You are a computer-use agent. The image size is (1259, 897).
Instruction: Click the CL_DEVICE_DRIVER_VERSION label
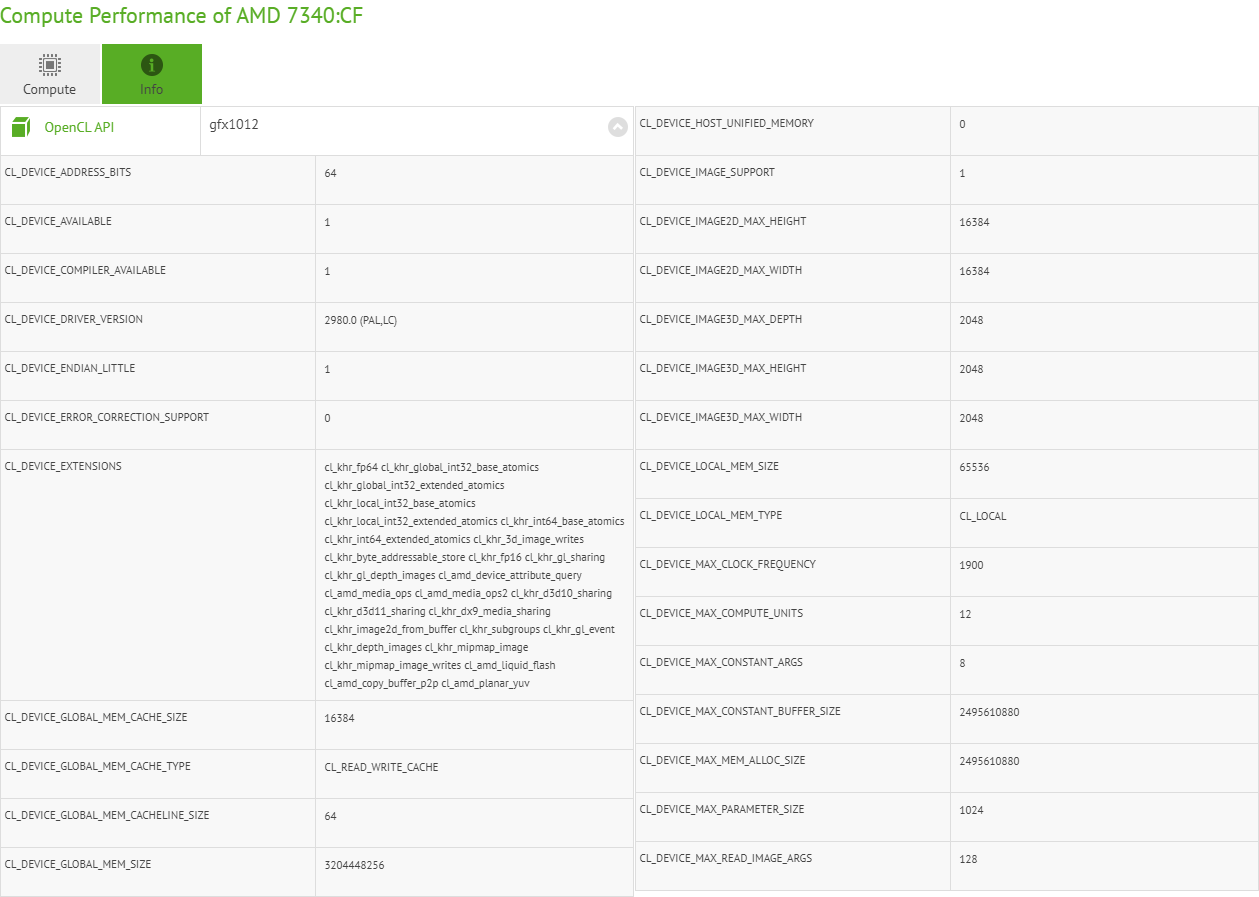click(74, 319)
